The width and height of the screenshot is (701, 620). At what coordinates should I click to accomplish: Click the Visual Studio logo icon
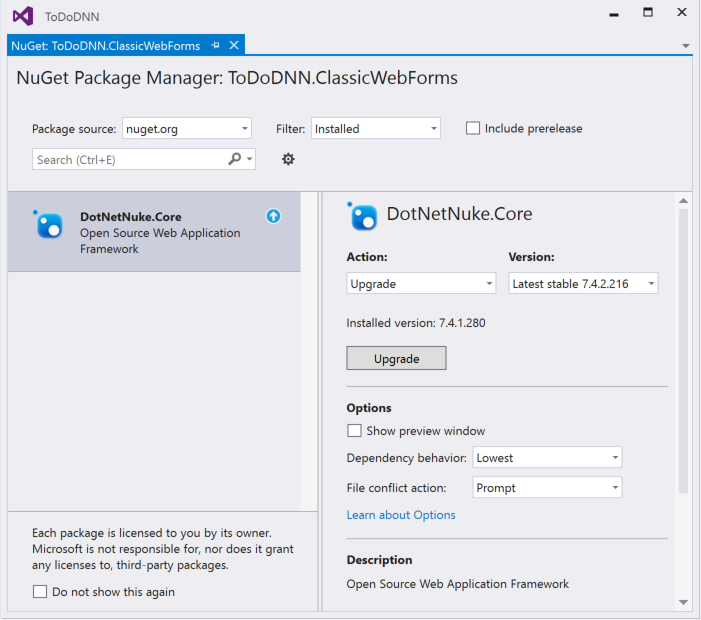[23, 16]
